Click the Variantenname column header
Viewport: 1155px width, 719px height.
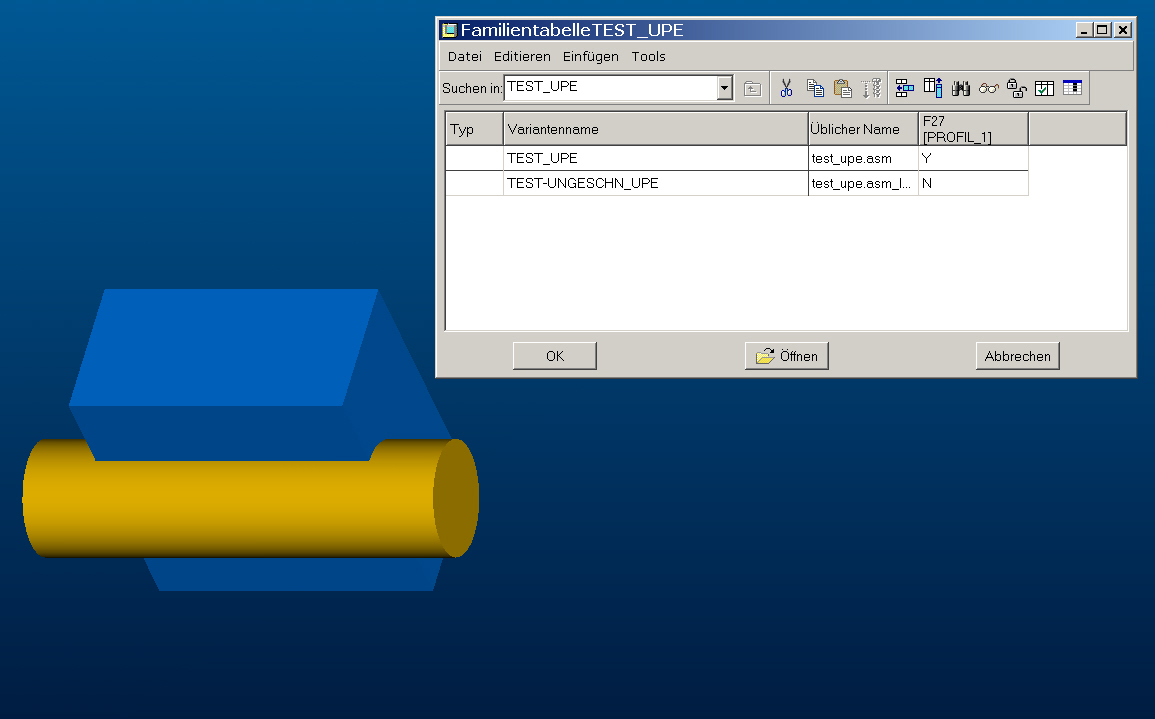click(x=656, y=129)
